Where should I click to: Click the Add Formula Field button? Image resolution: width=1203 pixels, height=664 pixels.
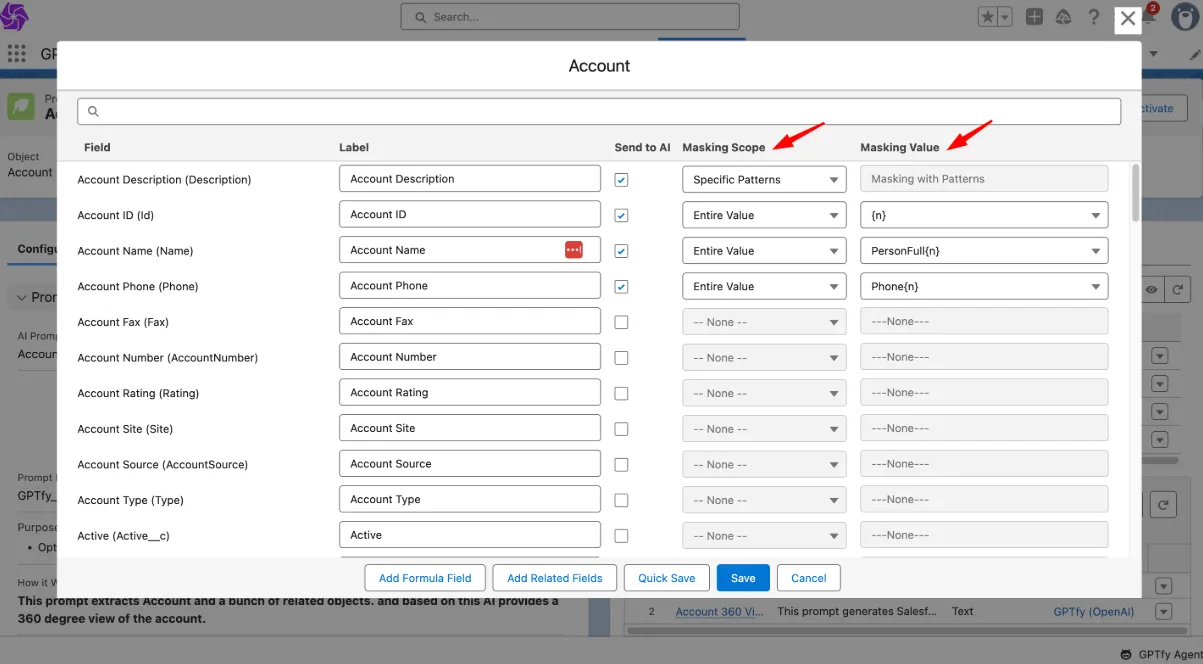424,577
